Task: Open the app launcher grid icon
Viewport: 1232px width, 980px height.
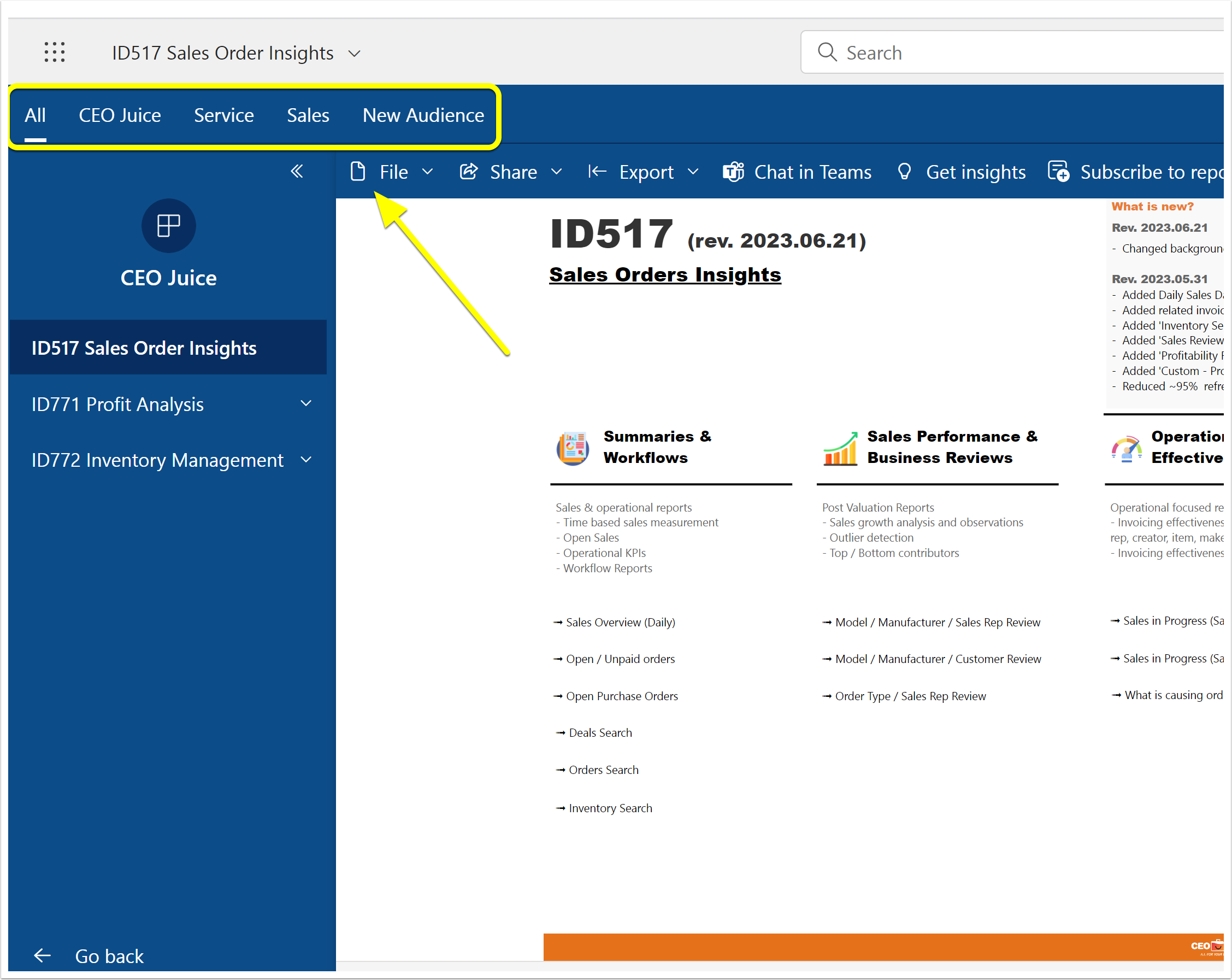Action: coord(54,52)
